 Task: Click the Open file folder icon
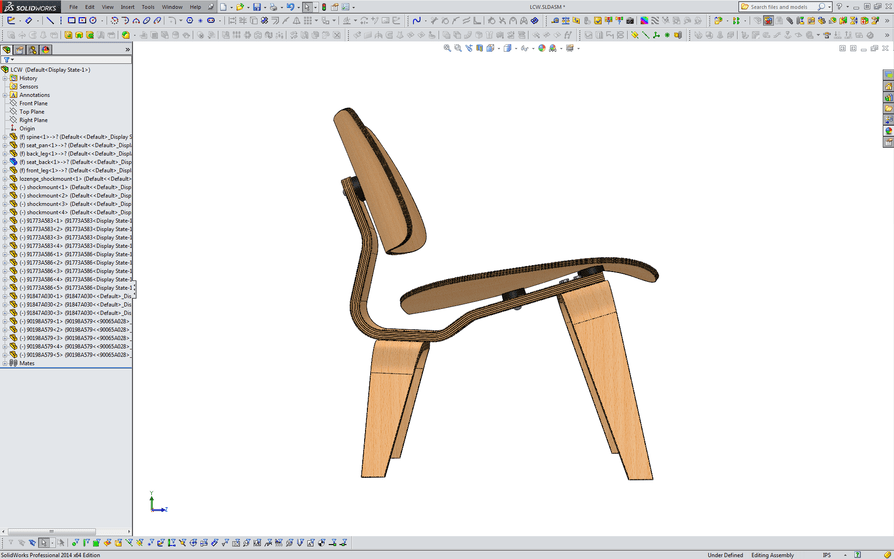point(239,7)
